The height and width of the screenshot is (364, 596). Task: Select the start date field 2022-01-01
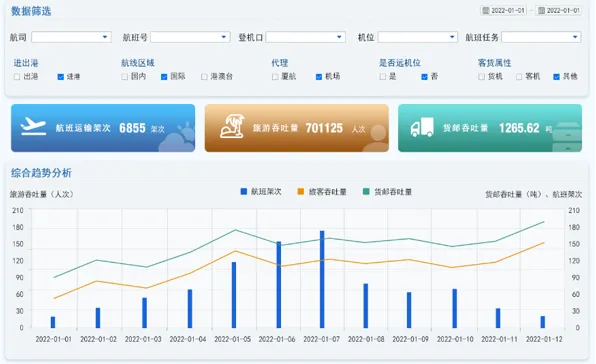point(504,11)
